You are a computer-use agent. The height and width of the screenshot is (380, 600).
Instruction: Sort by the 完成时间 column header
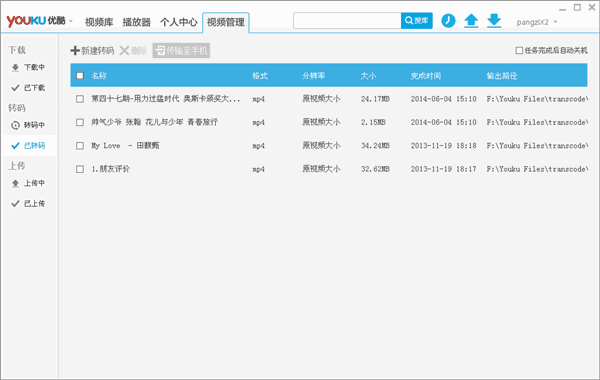pyautogui.click(x=426, y=75)
